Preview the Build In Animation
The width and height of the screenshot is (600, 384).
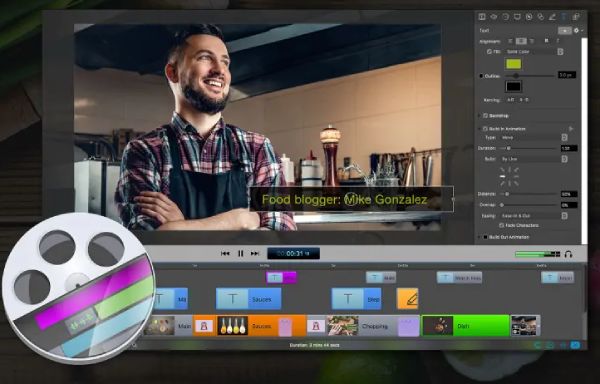[571, 129]
